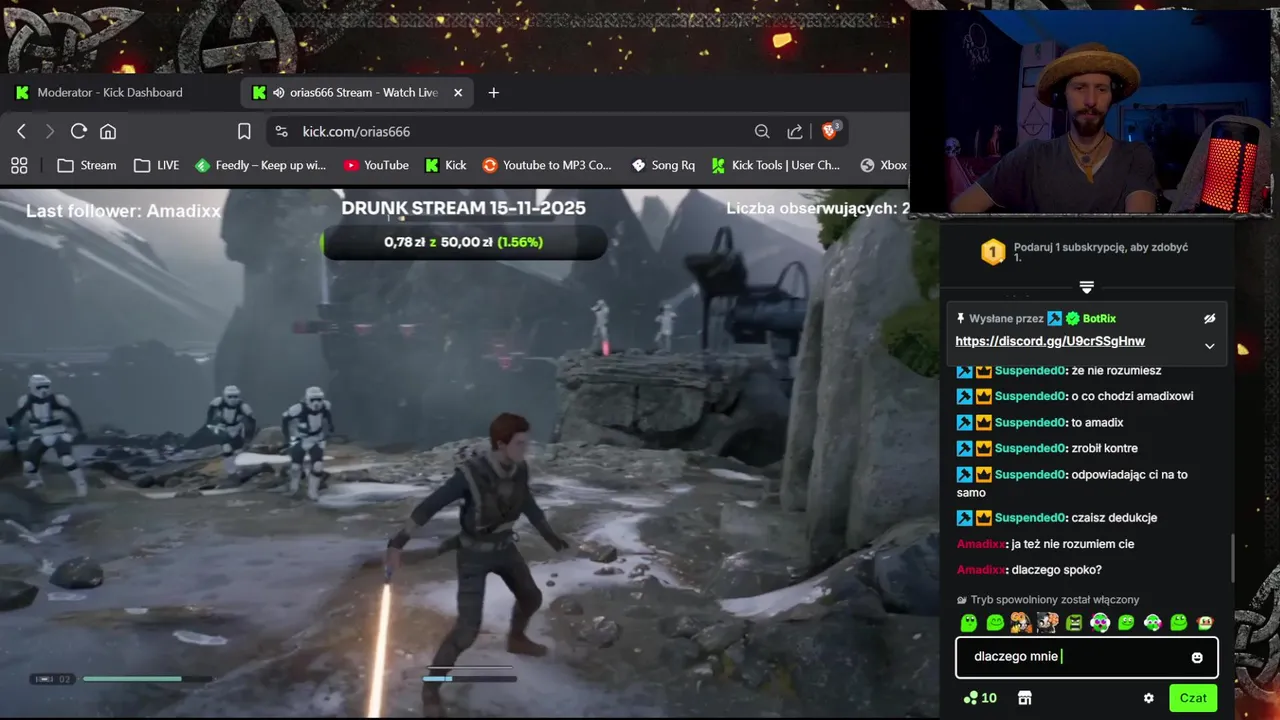The image size is (1280, 720).
Task: Reload the page with the refresh icon
Action: coord(79,131)
